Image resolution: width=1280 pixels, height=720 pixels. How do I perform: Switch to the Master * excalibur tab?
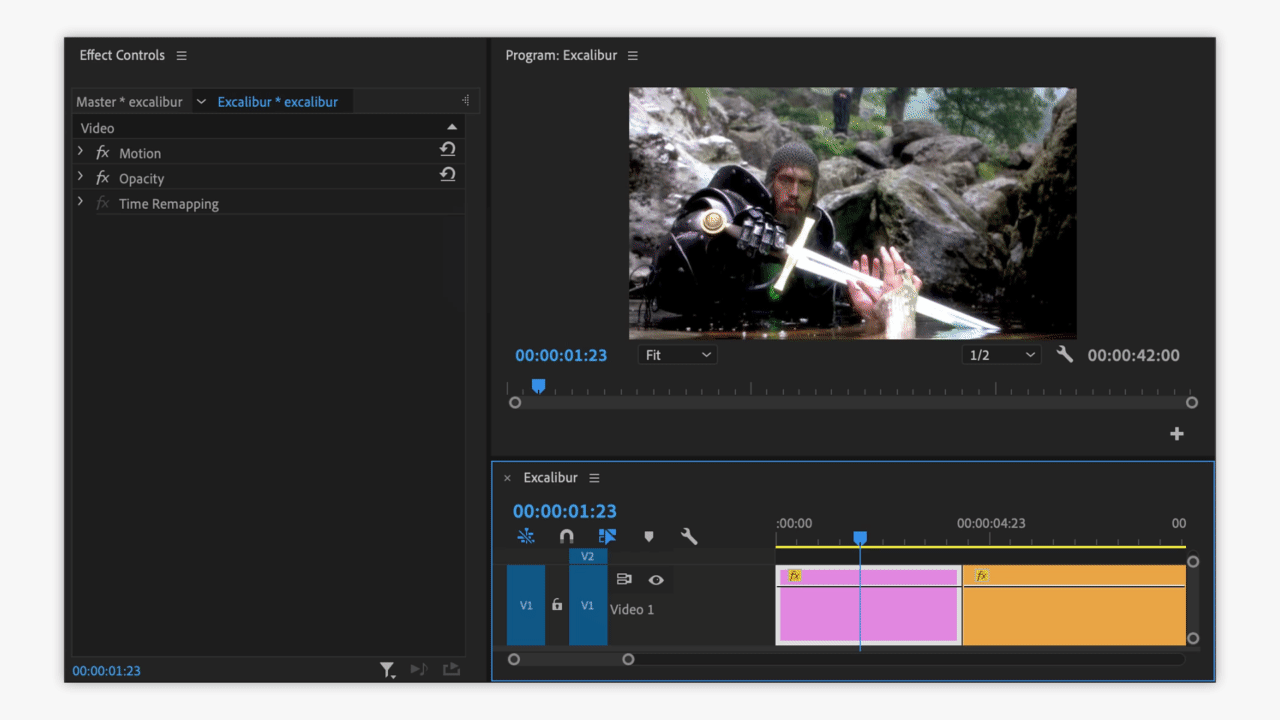(129, 102)
